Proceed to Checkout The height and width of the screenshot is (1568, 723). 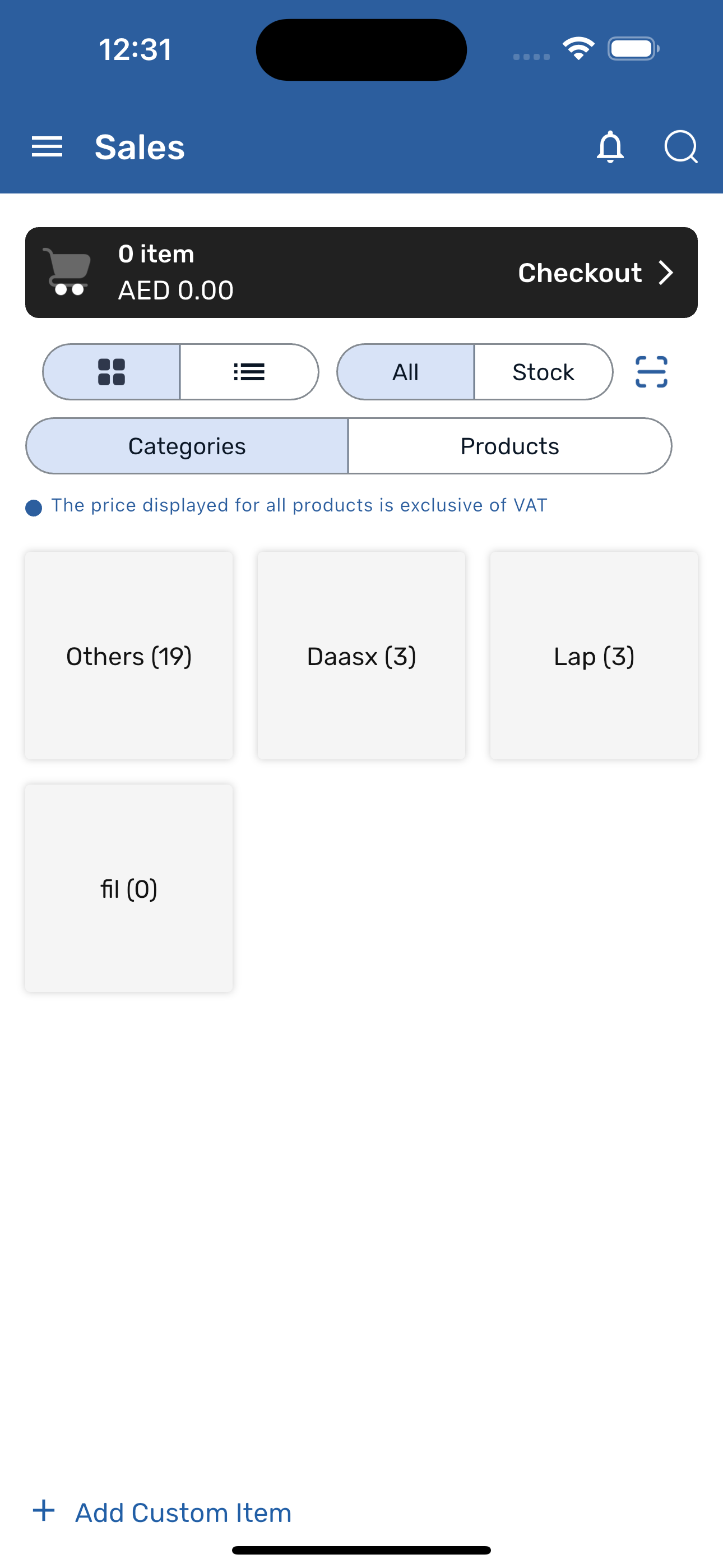580,273
